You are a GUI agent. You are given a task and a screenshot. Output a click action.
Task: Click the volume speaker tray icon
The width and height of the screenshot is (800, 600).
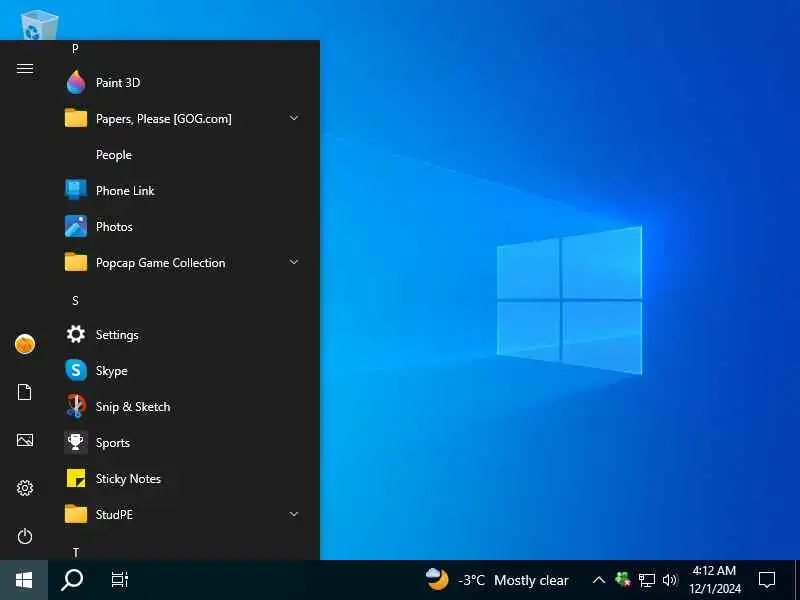point(669,580)
